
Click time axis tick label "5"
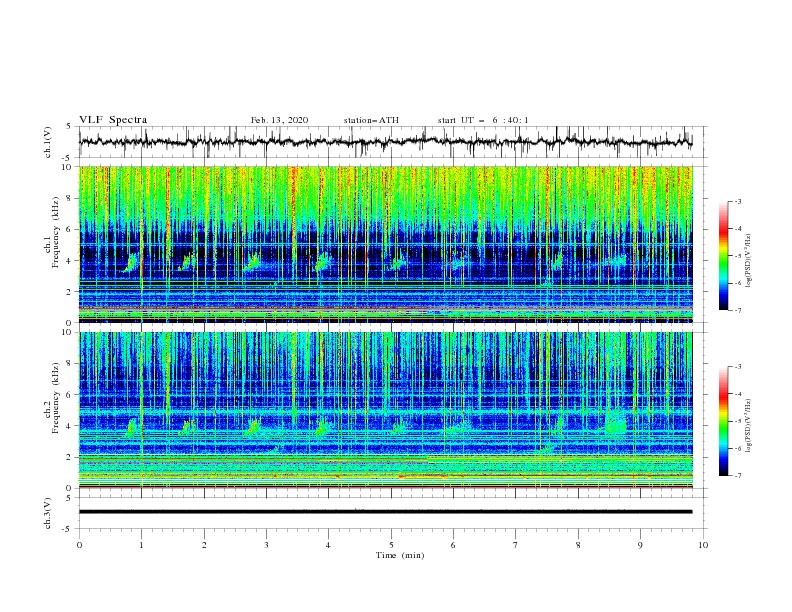click(391, 545)
